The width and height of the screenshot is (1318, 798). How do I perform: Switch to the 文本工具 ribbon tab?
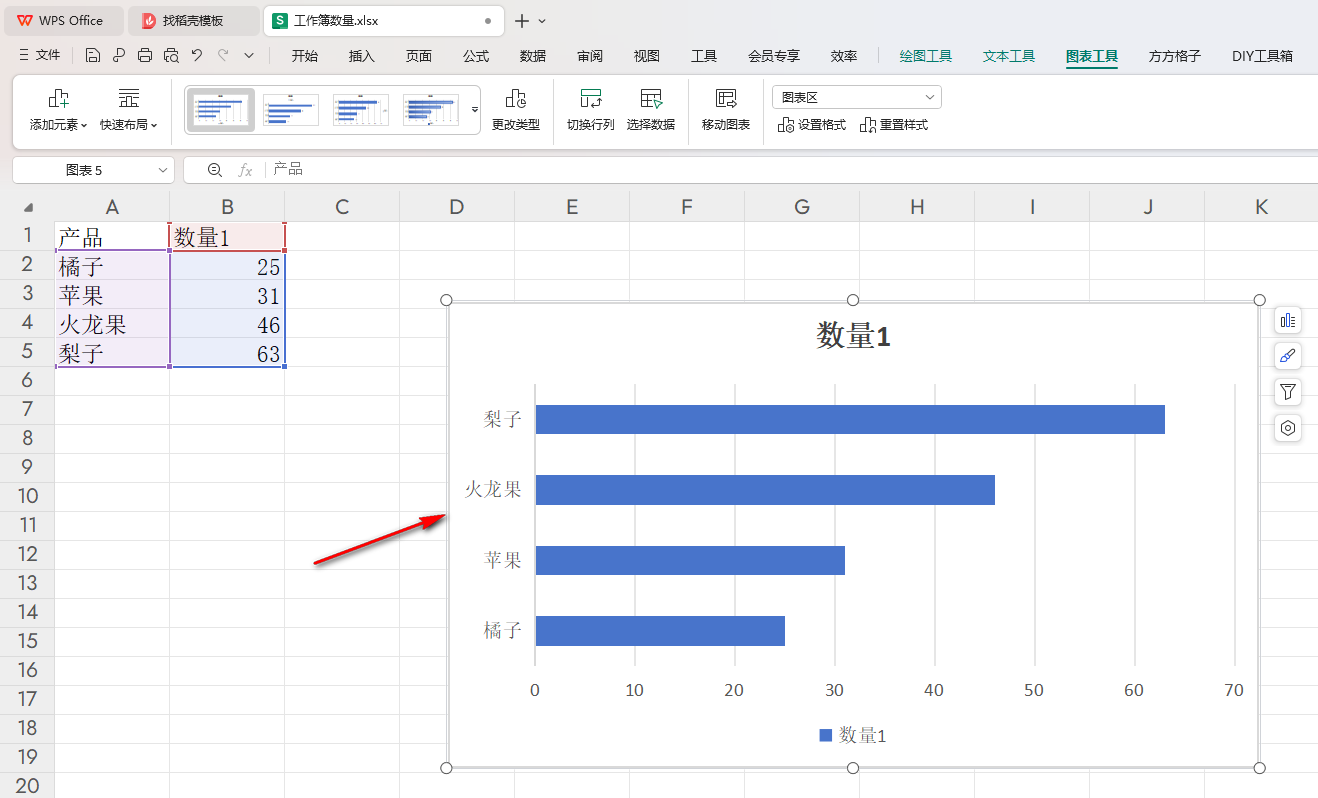point(1009,56)
